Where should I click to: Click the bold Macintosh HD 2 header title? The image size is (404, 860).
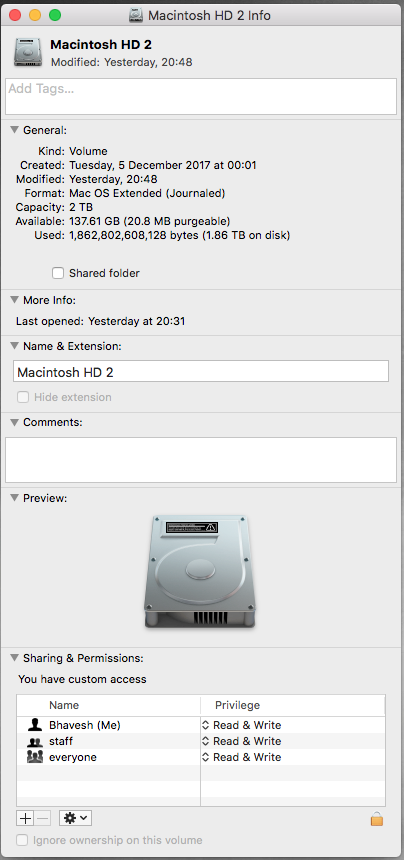(x=101, y=45)
